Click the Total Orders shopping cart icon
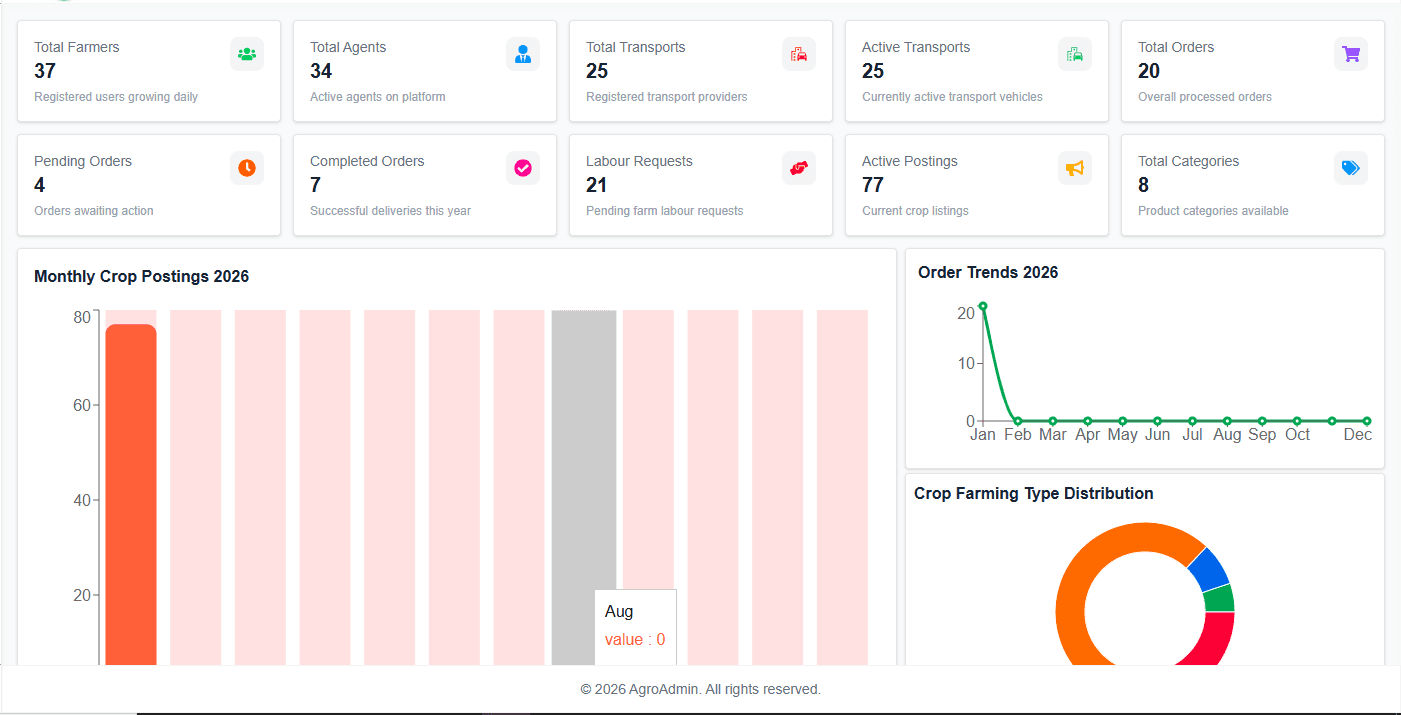 1351,54
